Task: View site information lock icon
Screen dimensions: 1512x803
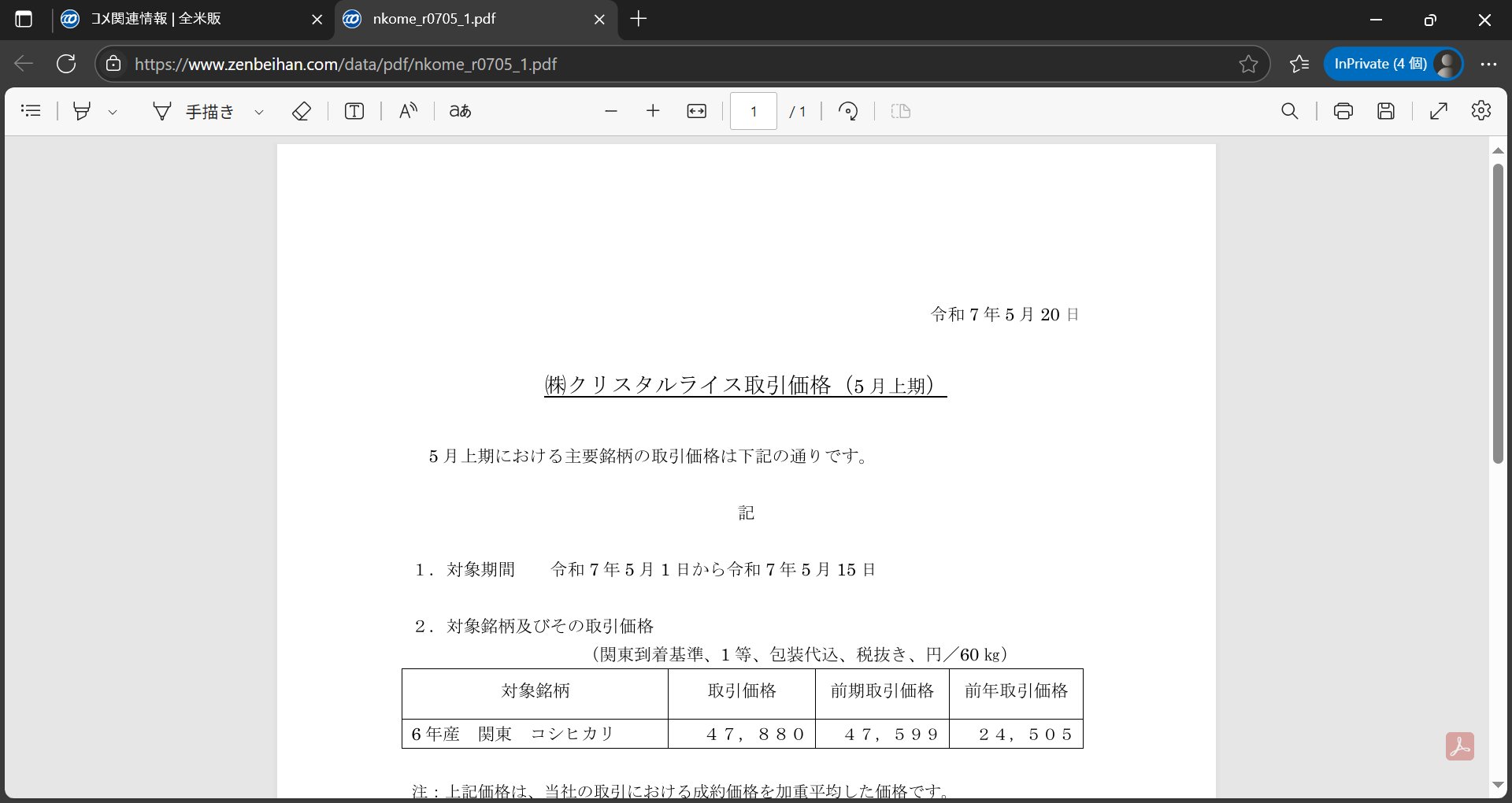Action: pos(113,64)
